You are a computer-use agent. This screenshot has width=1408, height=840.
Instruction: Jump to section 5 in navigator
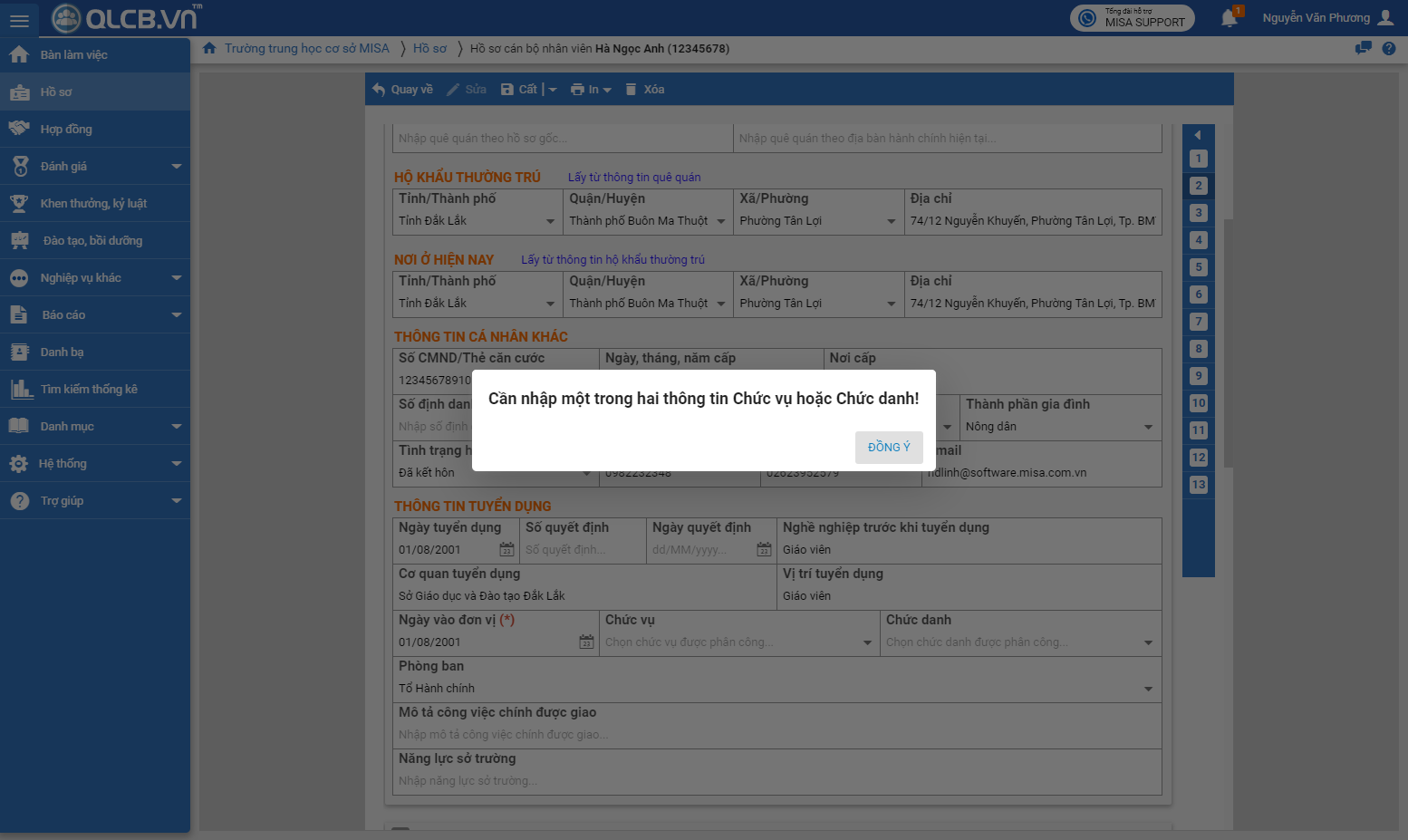(1198, 267)
